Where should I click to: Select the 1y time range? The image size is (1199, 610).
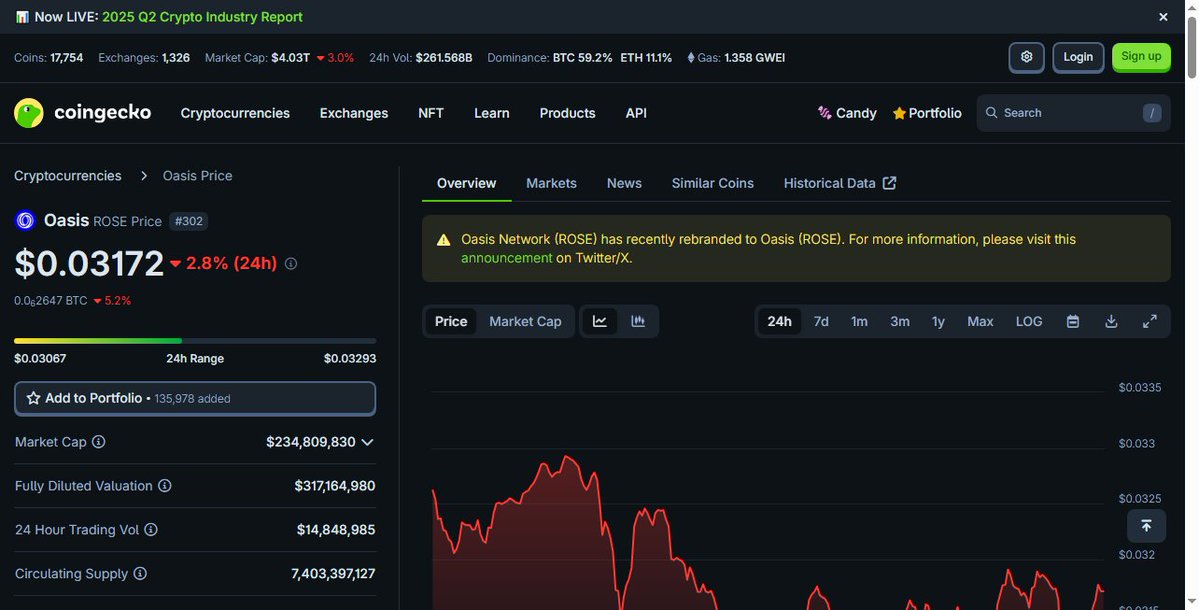pos(938,322)
